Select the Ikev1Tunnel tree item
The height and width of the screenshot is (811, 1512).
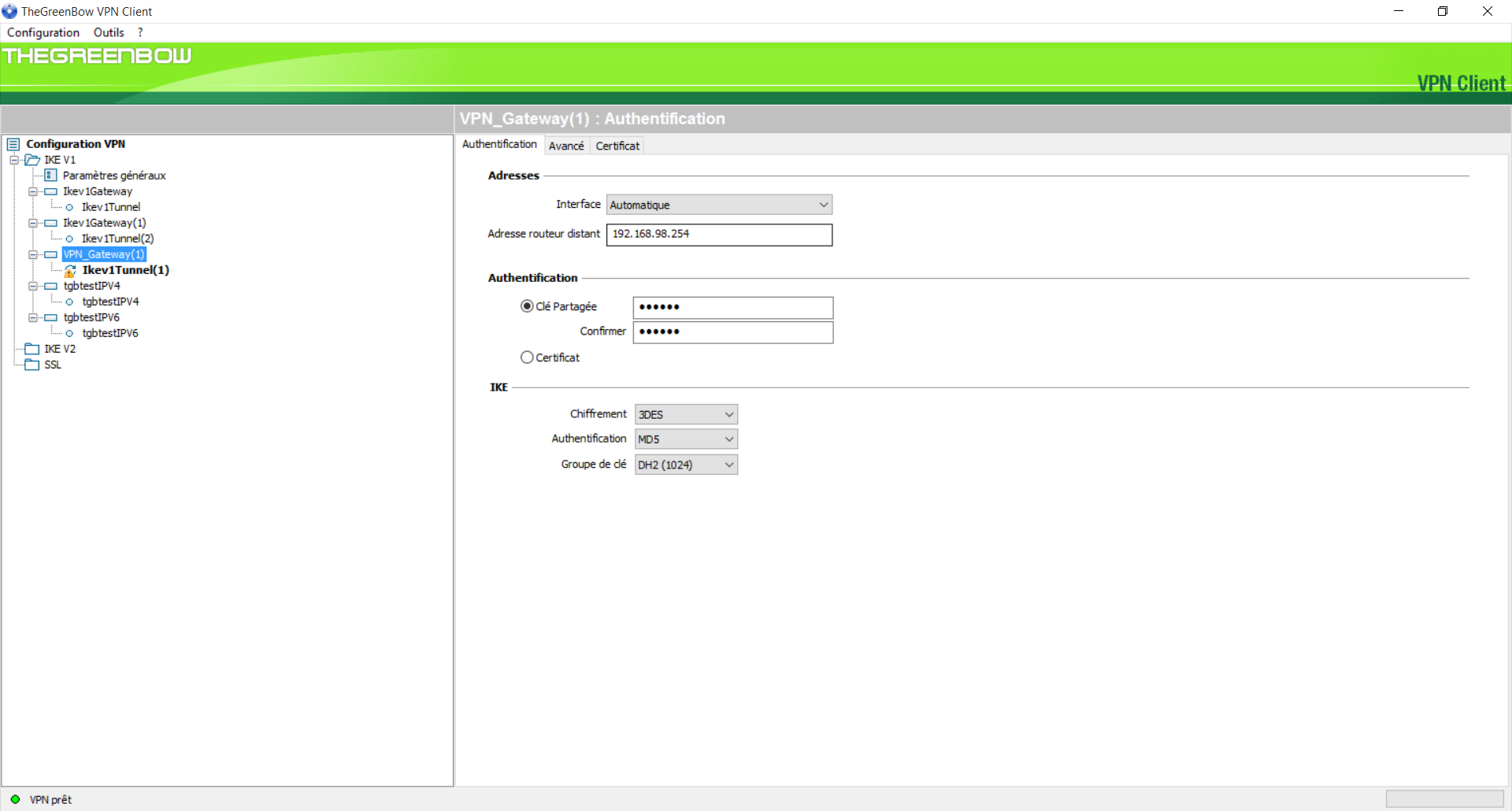click(111, 207)
